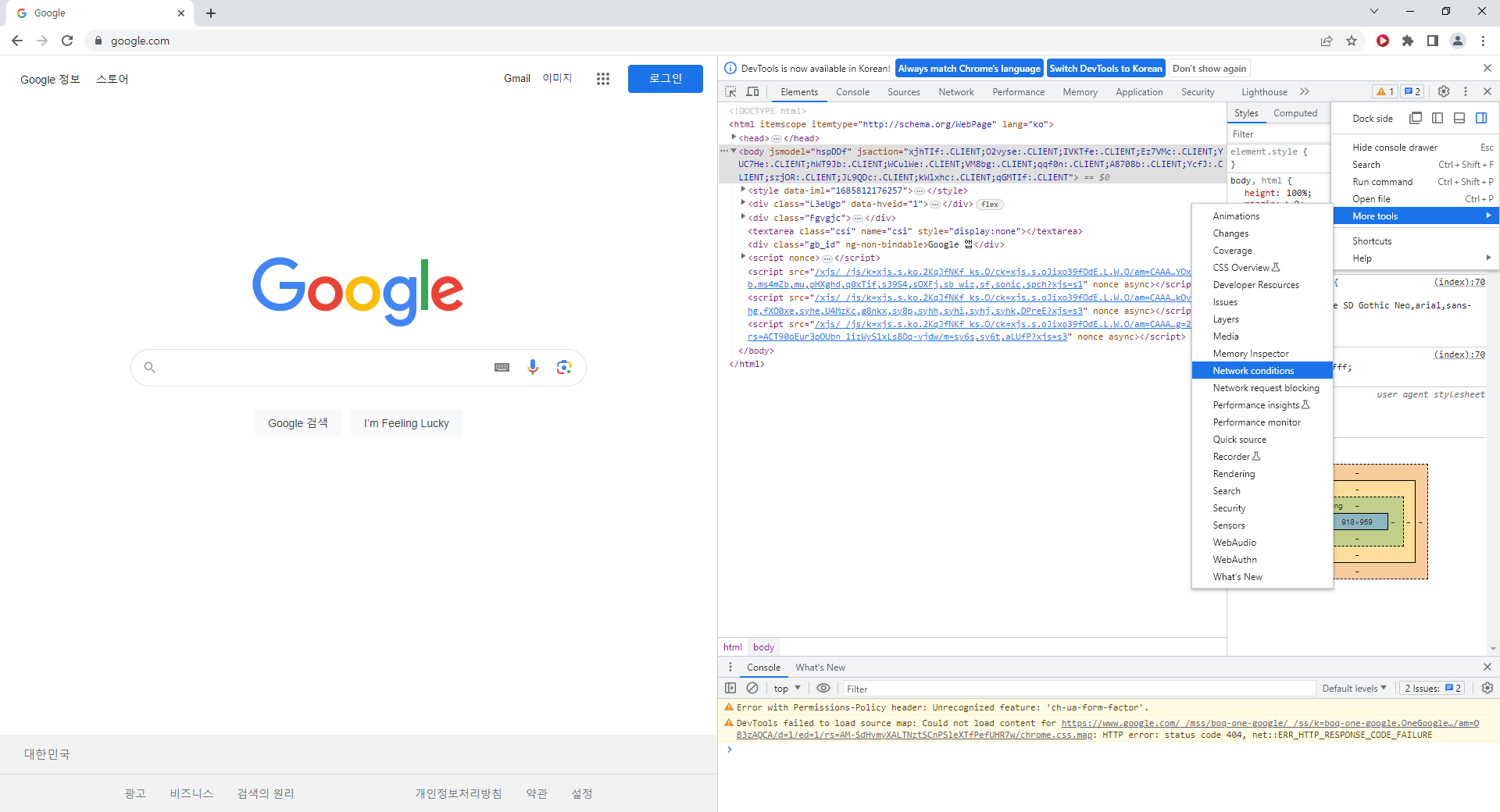Open Chrome three-dot main menu

click(x=1483, y=41)
